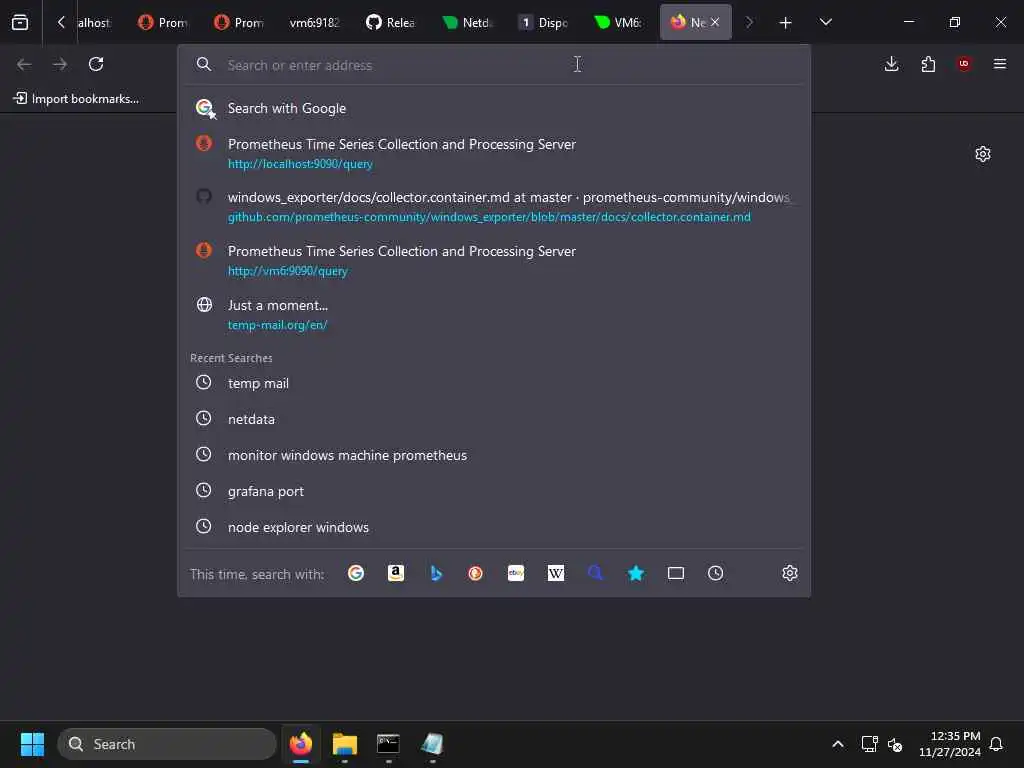Search this time with the blue magnifier engine
Image resolution: width=1024 pixels, height=768 pixels.
(596, 573)
